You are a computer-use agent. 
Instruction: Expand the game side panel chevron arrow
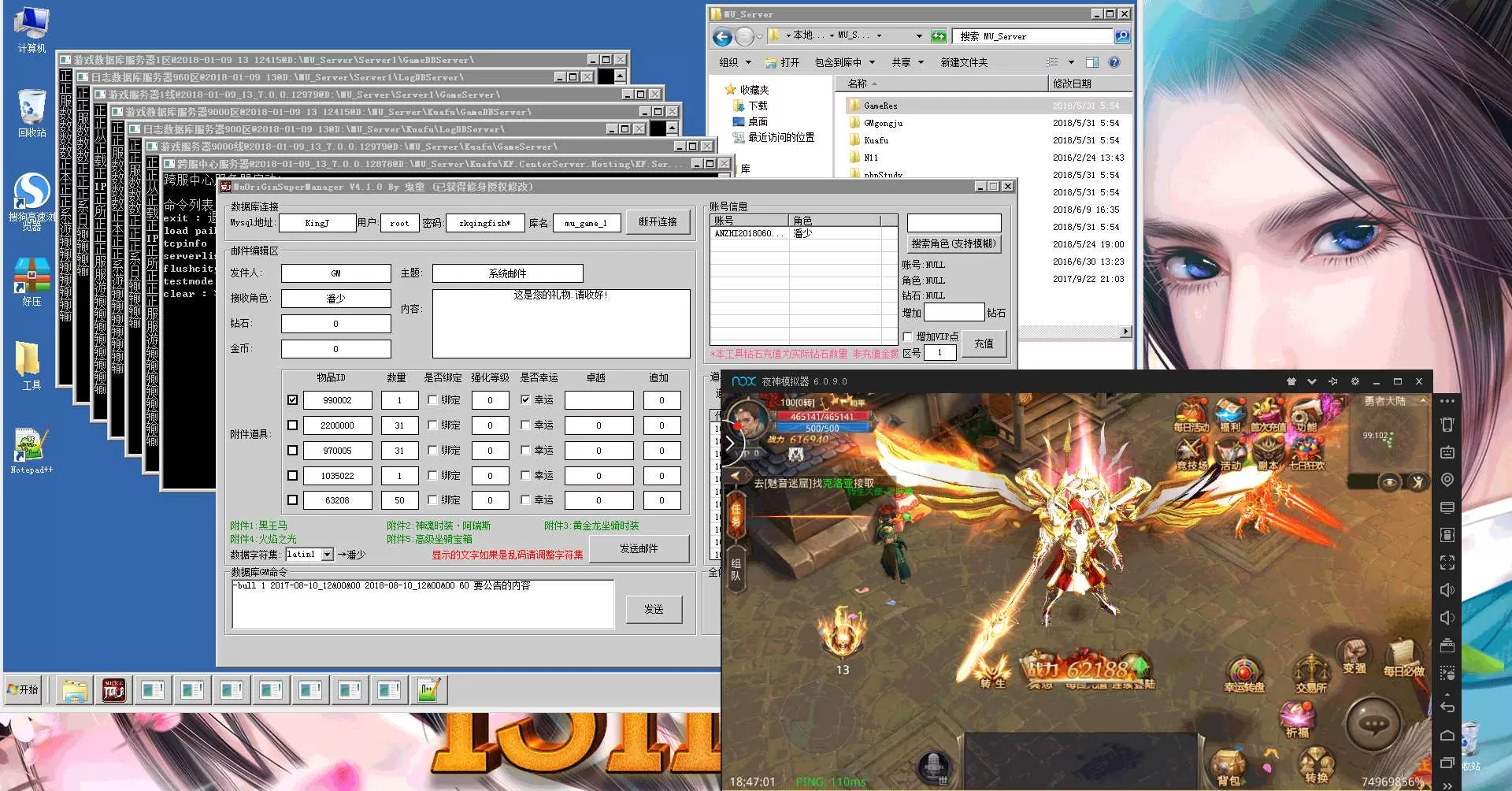(x=730, y=444)
